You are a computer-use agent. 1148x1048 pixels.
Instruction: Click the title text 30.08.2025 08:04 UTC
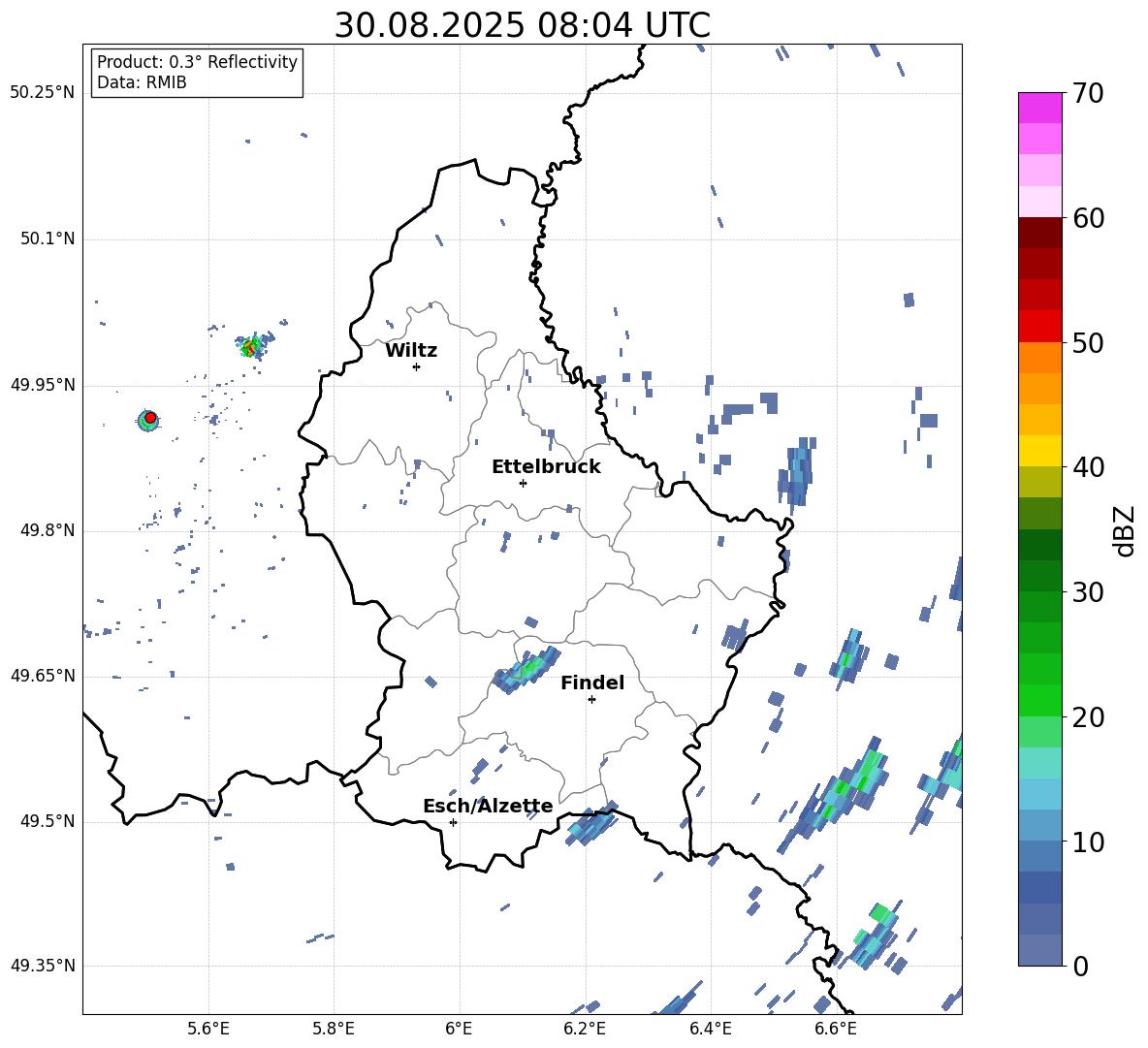(522, 25)
